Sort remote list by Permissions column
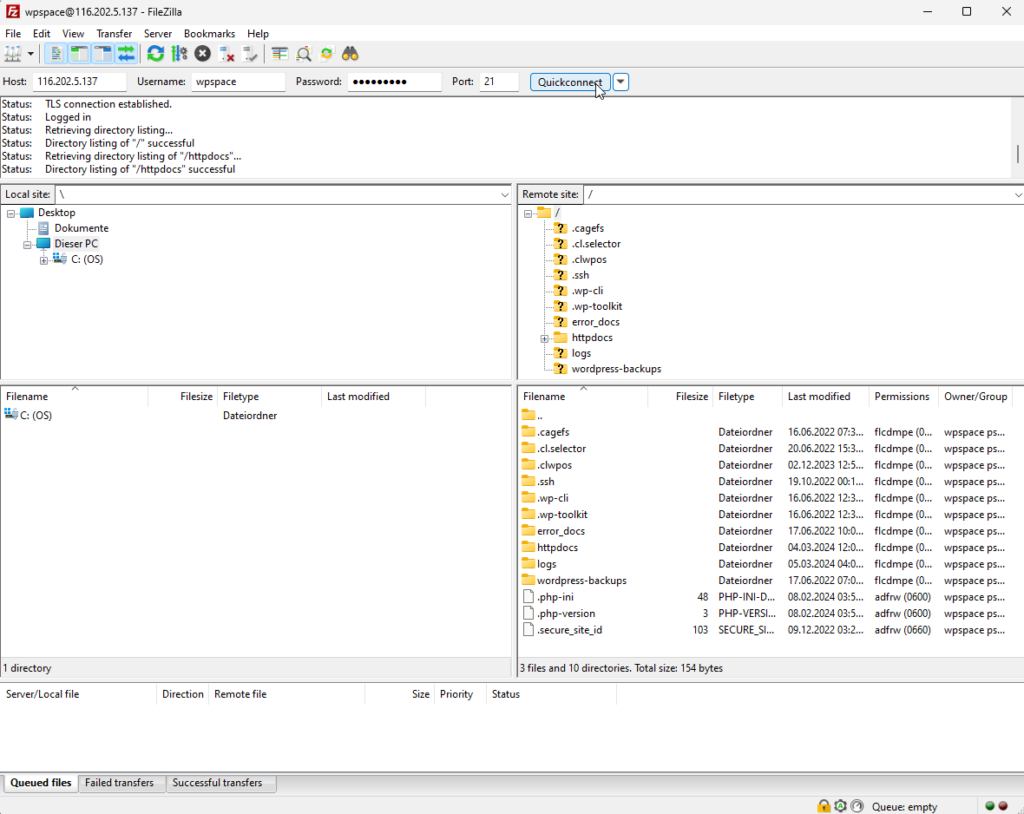Viewport: 1024px width, 814px height. pos(903,397)
